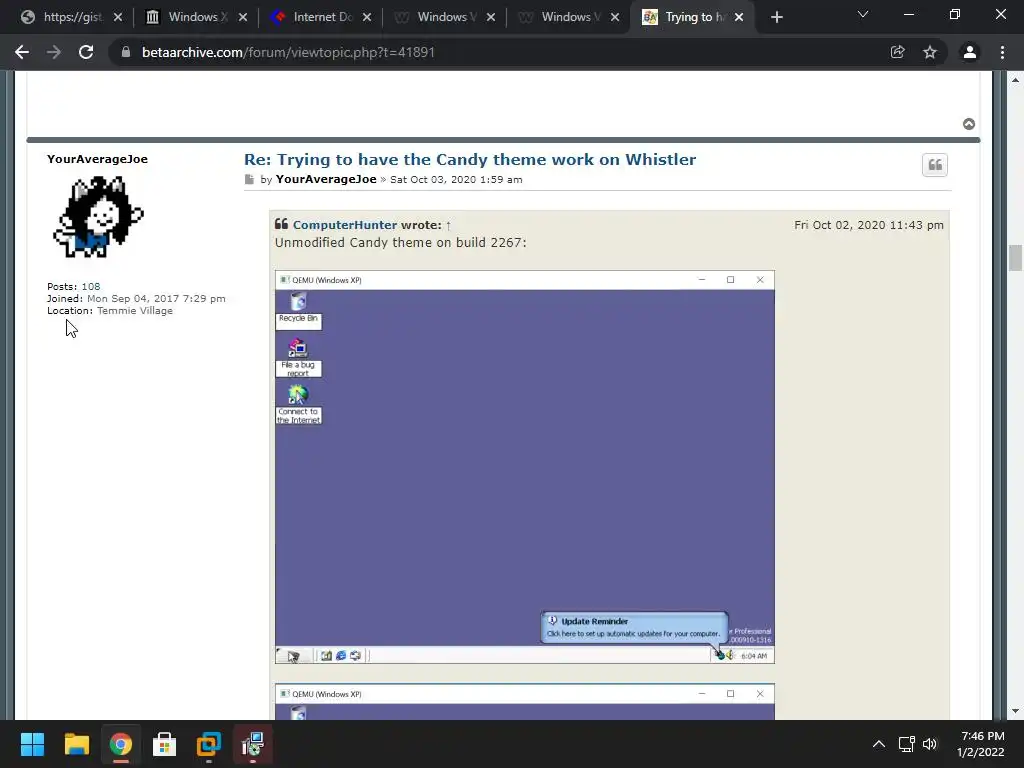Image resolution: width=1024 pixels, height=768 pixels.
Task: Jump to top with the up-arrow icon
Action: point(969,124)
